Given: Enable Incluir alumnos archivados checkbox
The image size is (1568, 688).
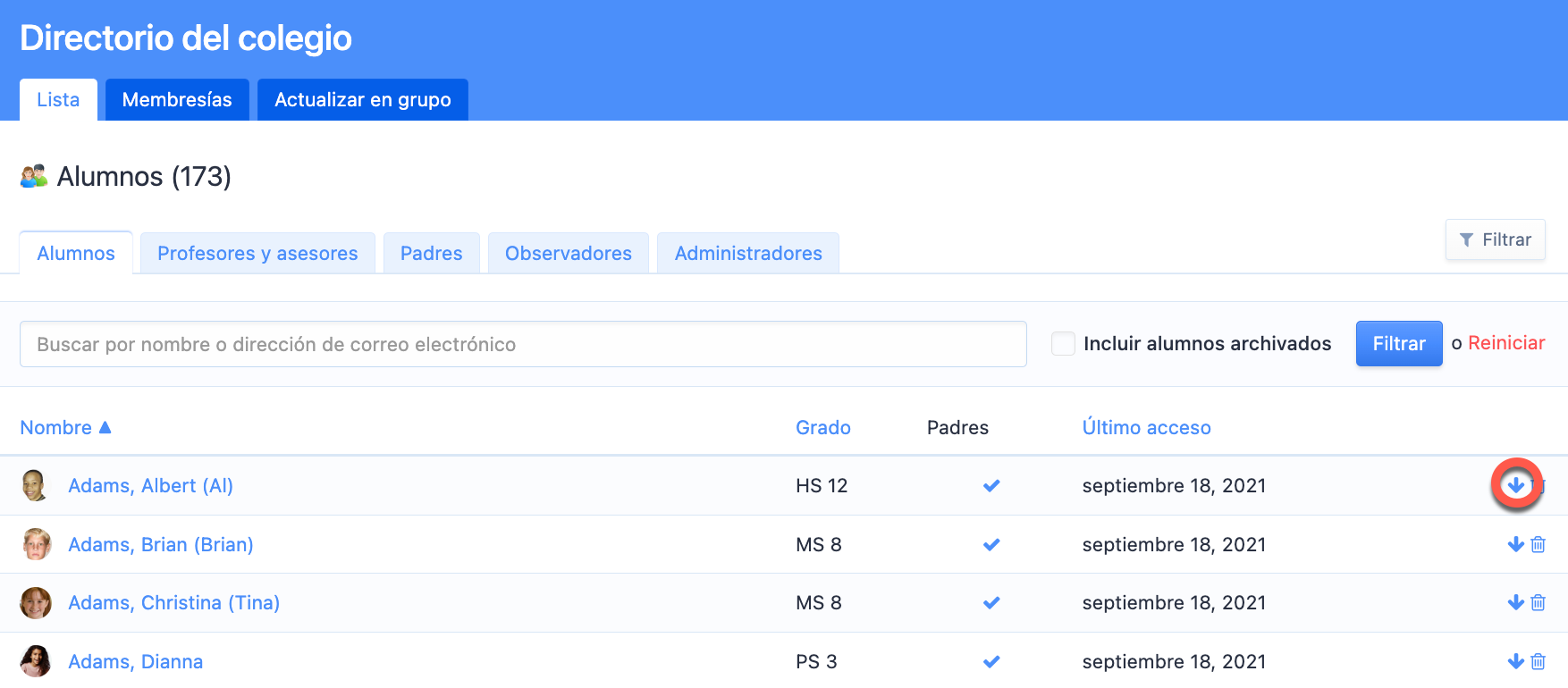Looking at the screenshot, I should (1063, 344).
